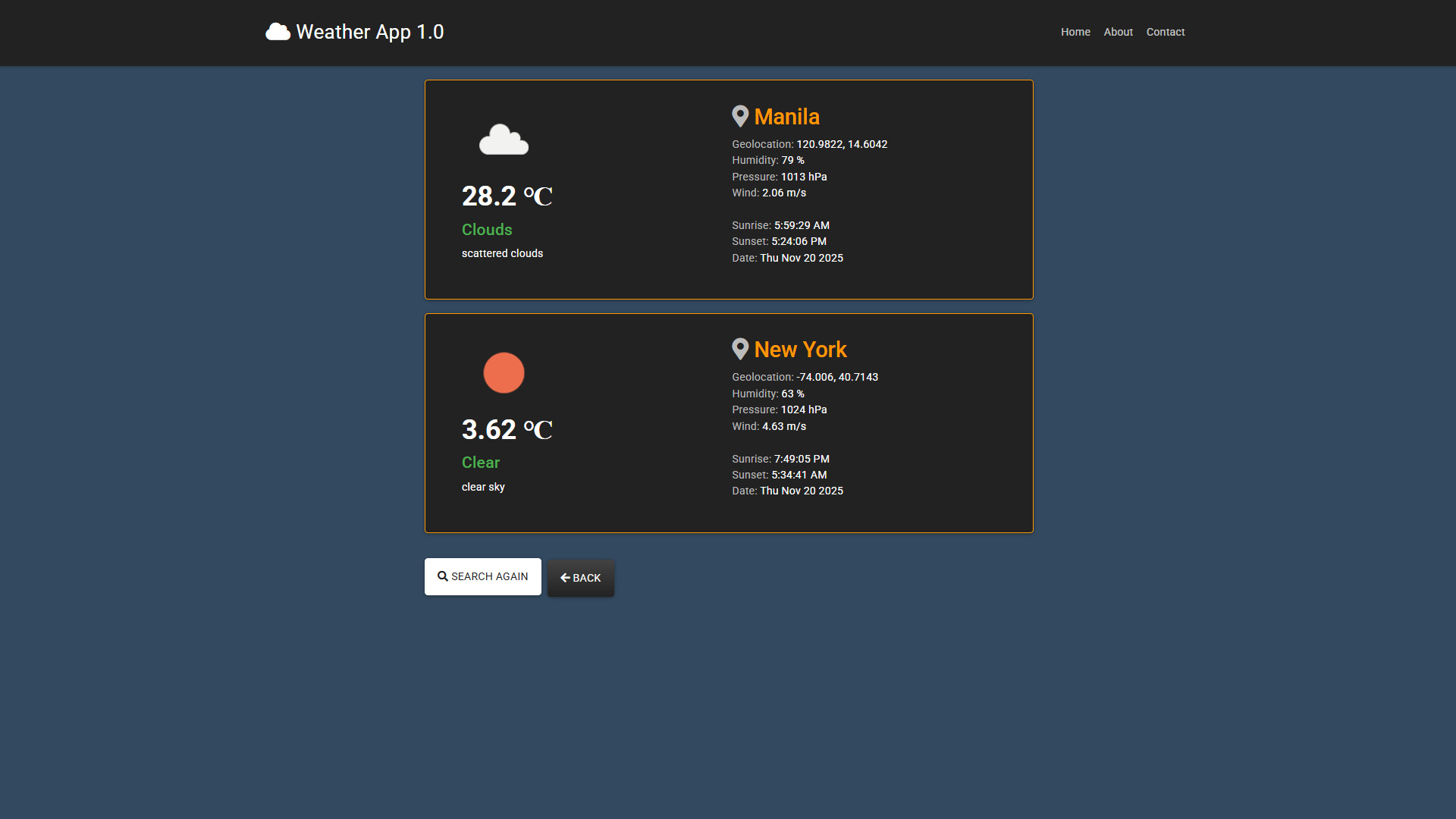
Task: Click the 28.2 temperature reading
Action: pos(489,196)
